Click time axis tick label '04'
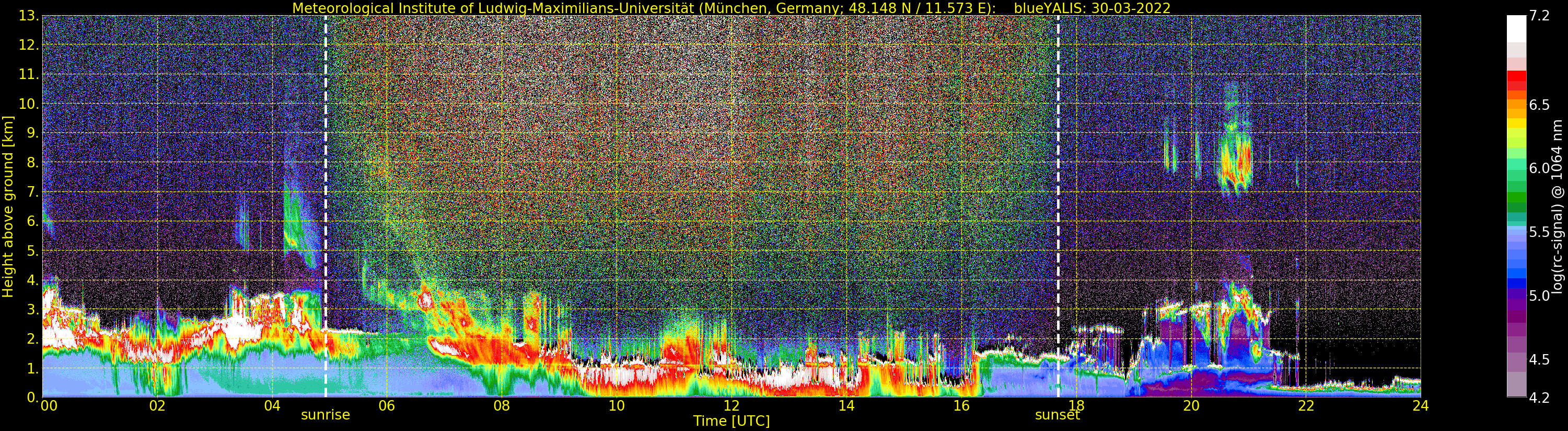 272,405
